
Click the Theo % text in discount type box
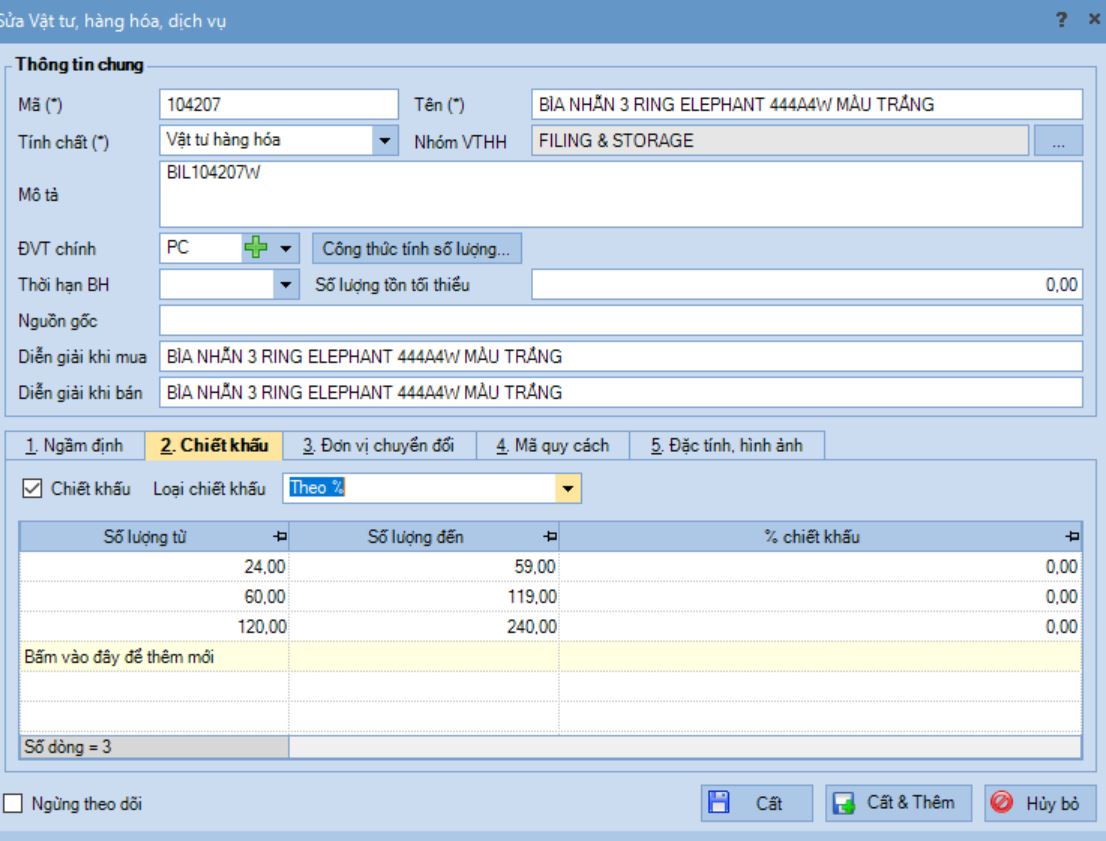coord(317,488)
